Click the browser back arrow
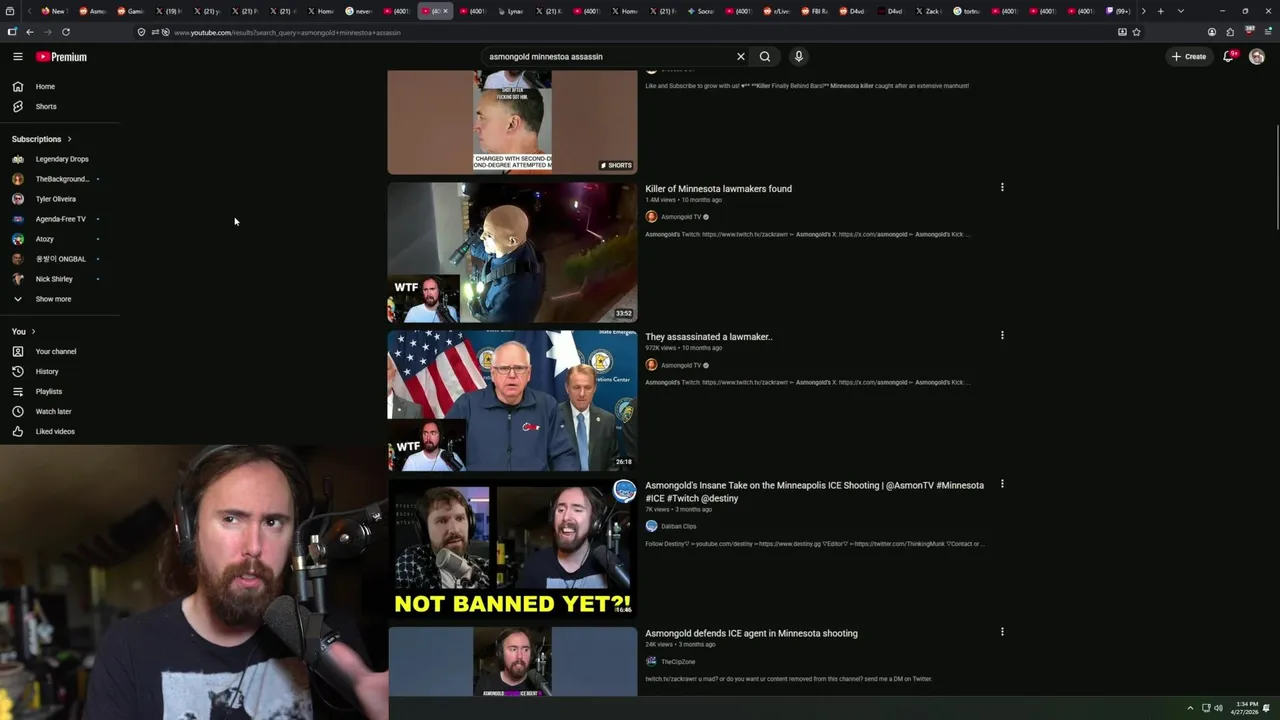 click(29, 32)
